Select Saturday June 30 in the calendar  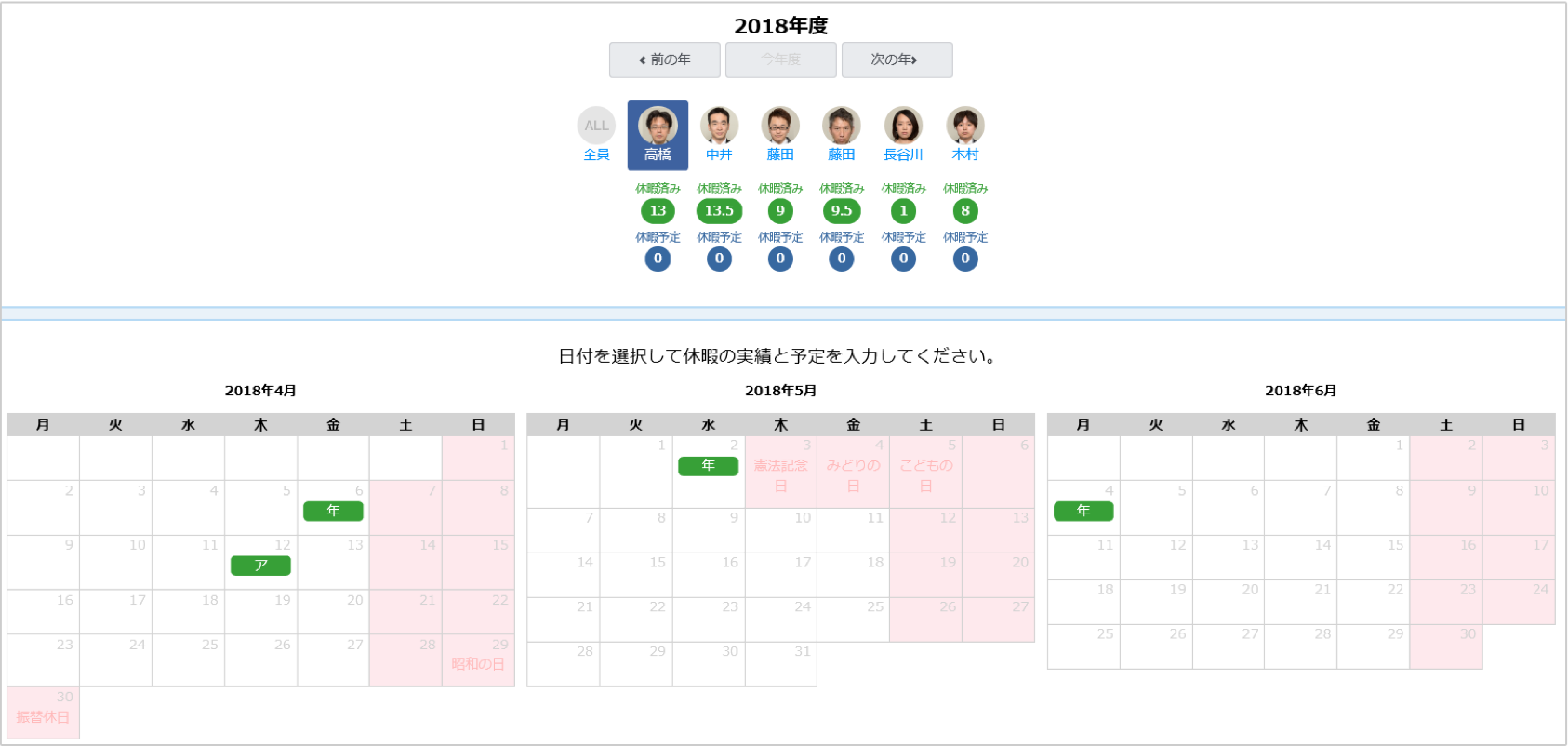1446,646
